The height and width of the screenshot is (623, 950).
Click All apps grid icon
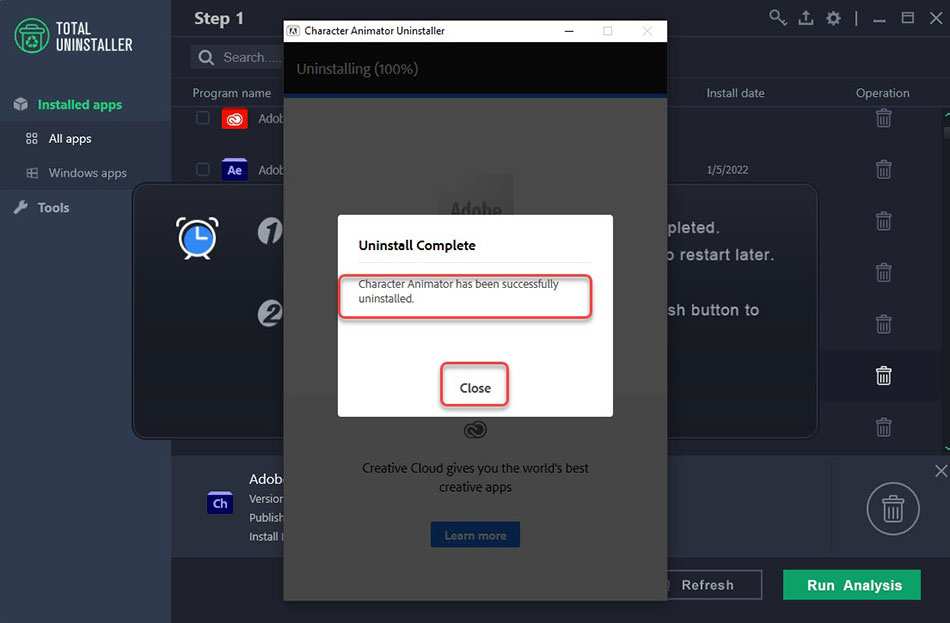(32, 139)
